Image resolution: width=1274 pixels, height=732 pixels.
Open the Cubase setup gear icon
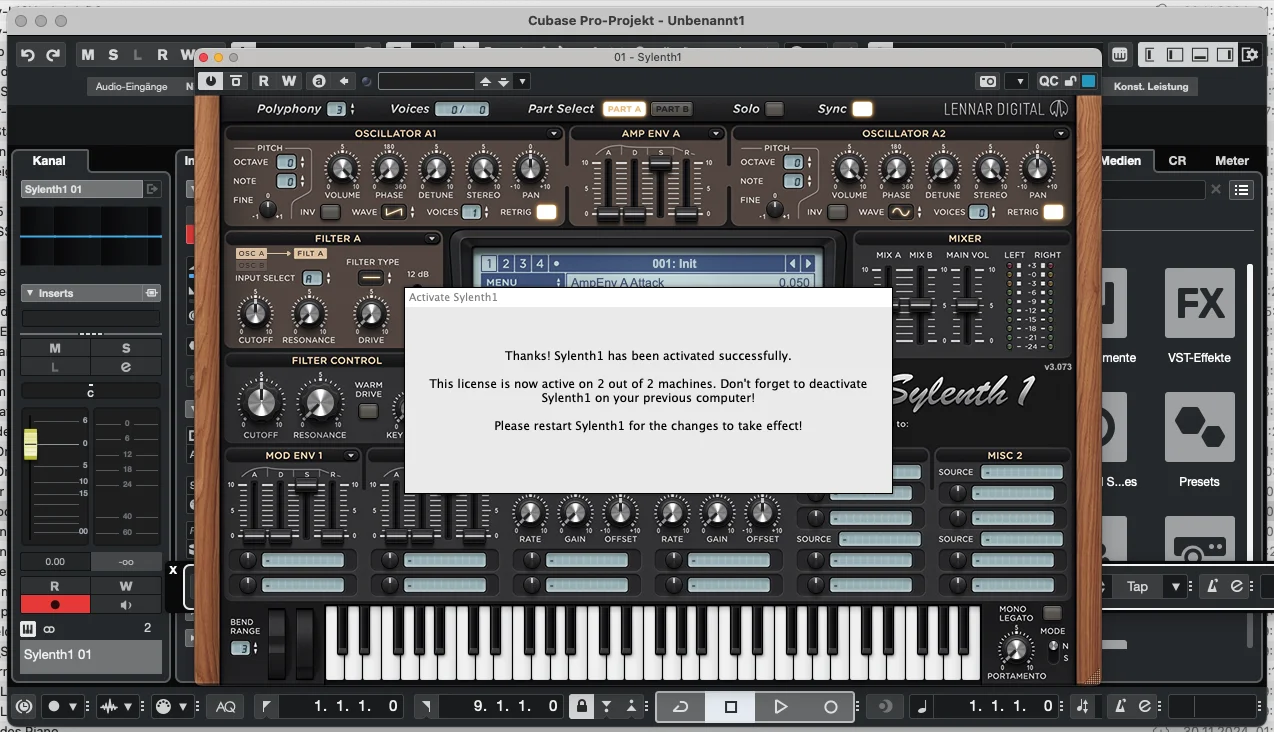[x=1250, y=55]
